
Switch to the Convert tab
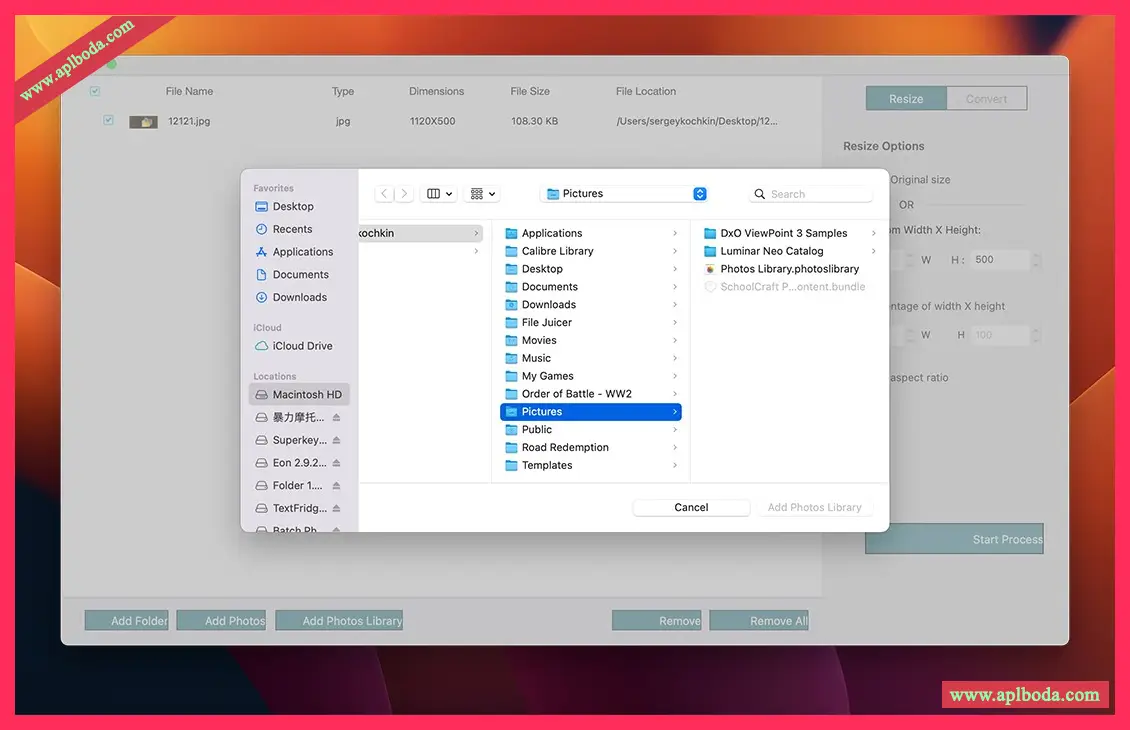coord(986,99)
